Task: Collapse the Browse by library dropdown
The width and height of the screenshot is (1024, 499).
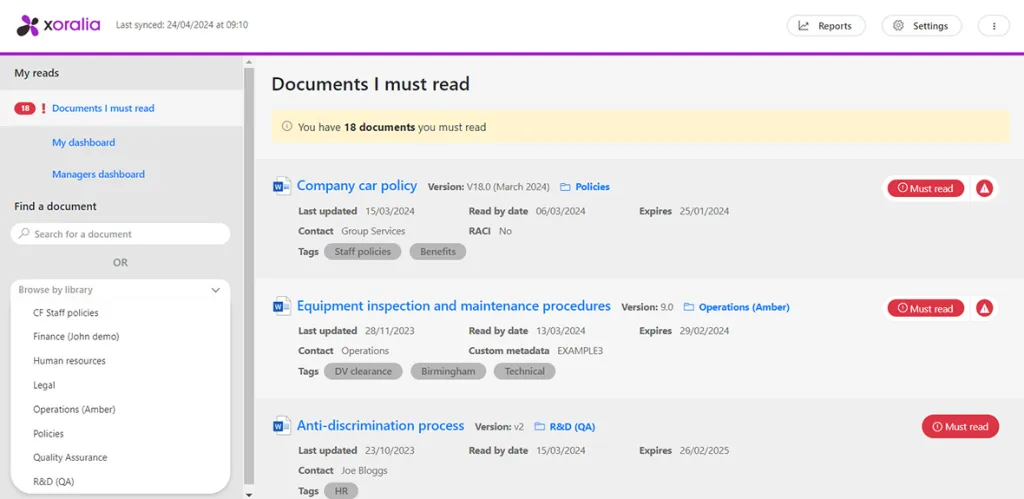Action: [215, 290]
